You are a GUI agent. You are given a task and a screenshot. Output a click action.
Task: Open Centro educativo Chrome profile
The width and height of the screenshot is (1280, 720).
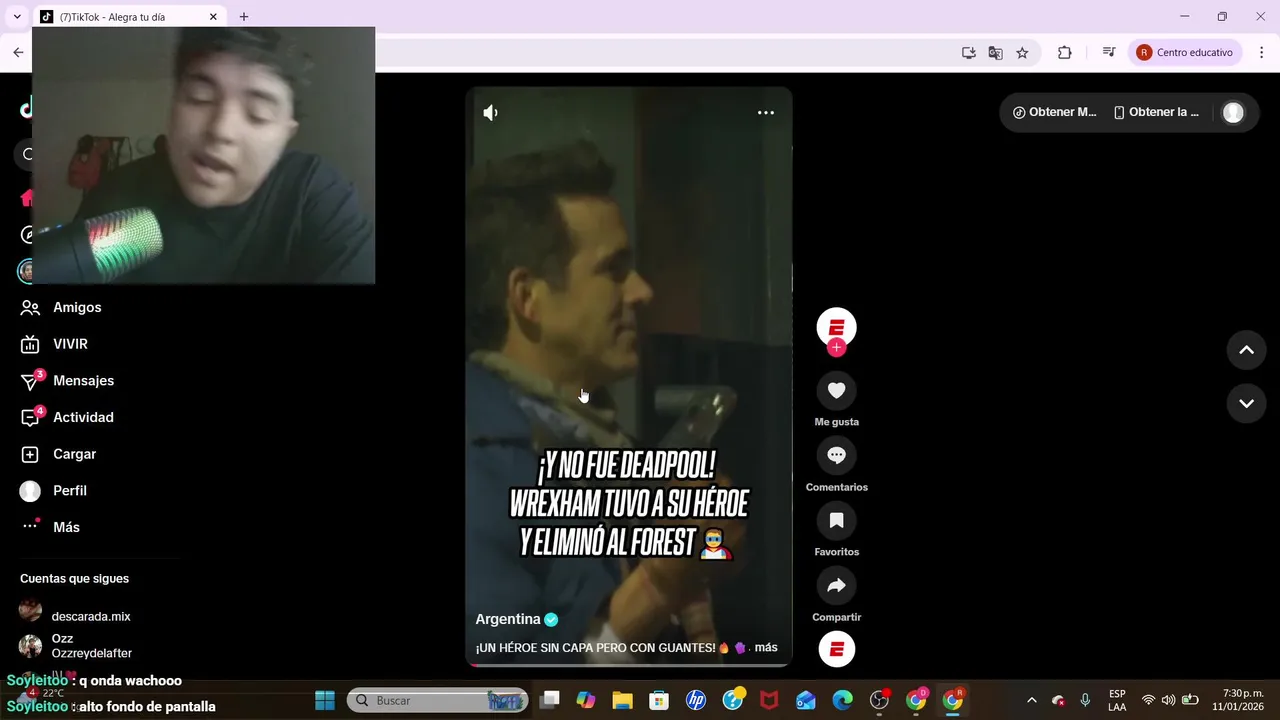tap(1185, 53)
